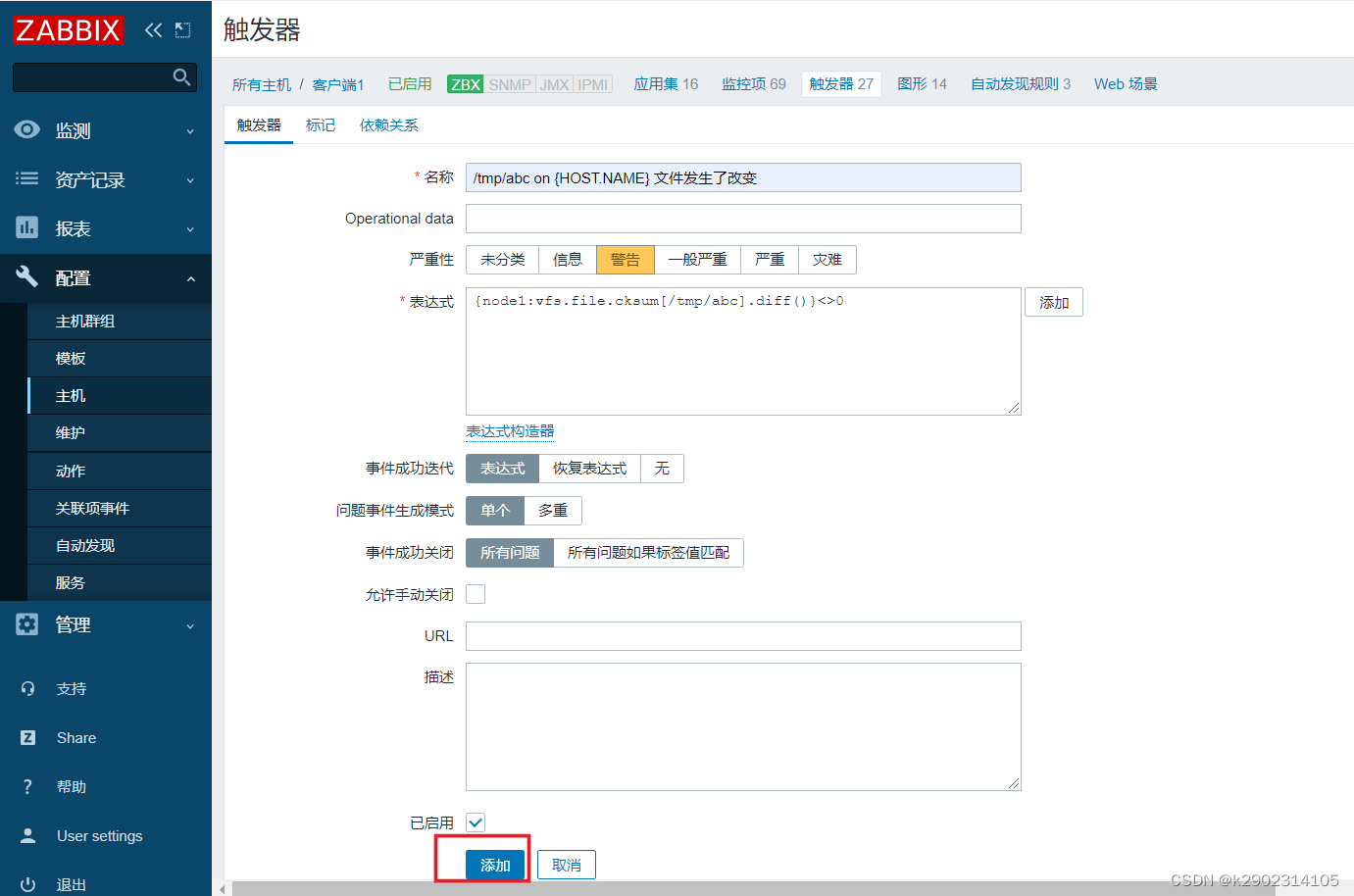Uncheck the 已启用 checkbox

tap(476, 822)
